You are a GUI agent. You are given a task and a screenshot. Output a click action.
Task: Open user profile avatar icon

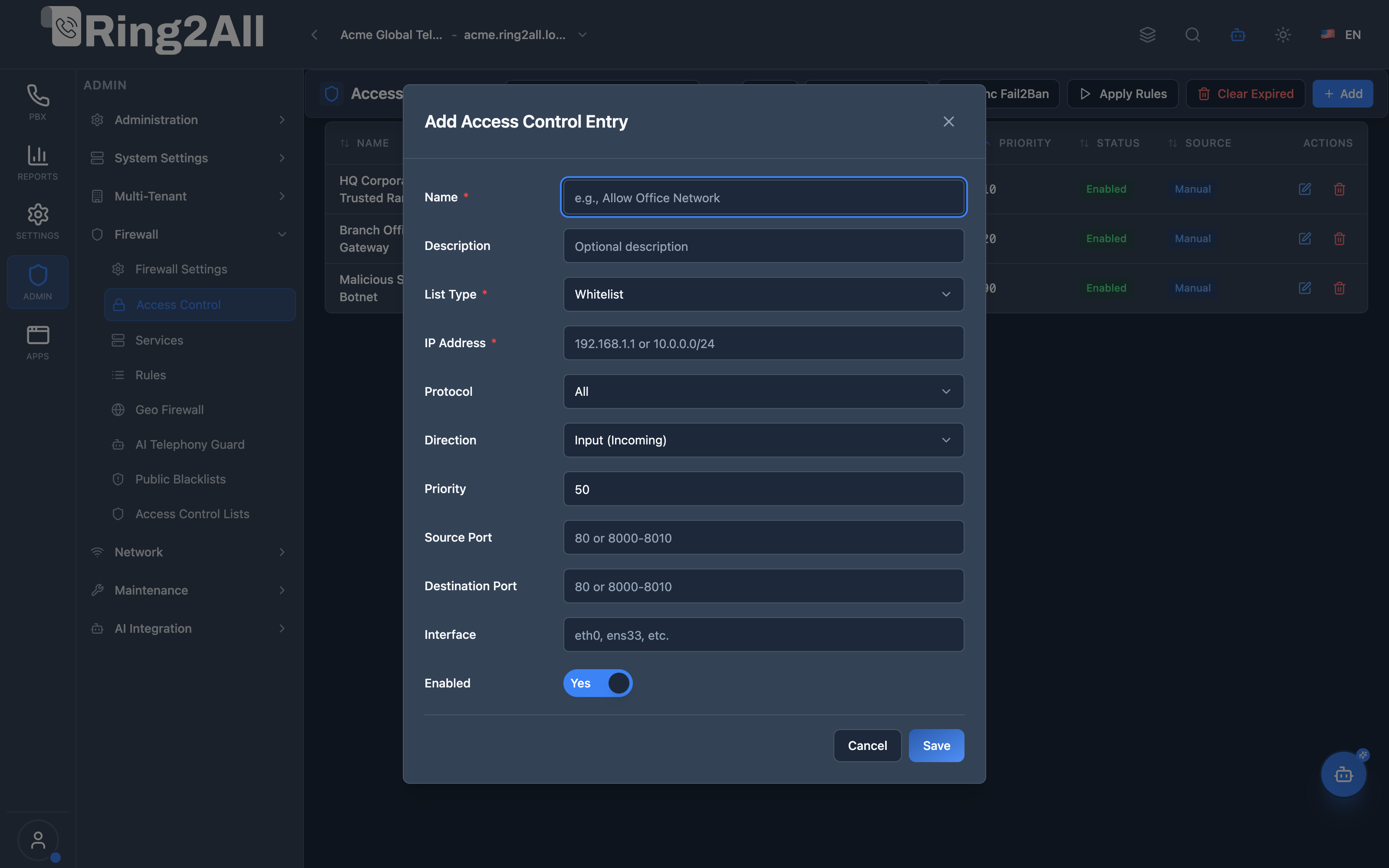coord(38,840)
